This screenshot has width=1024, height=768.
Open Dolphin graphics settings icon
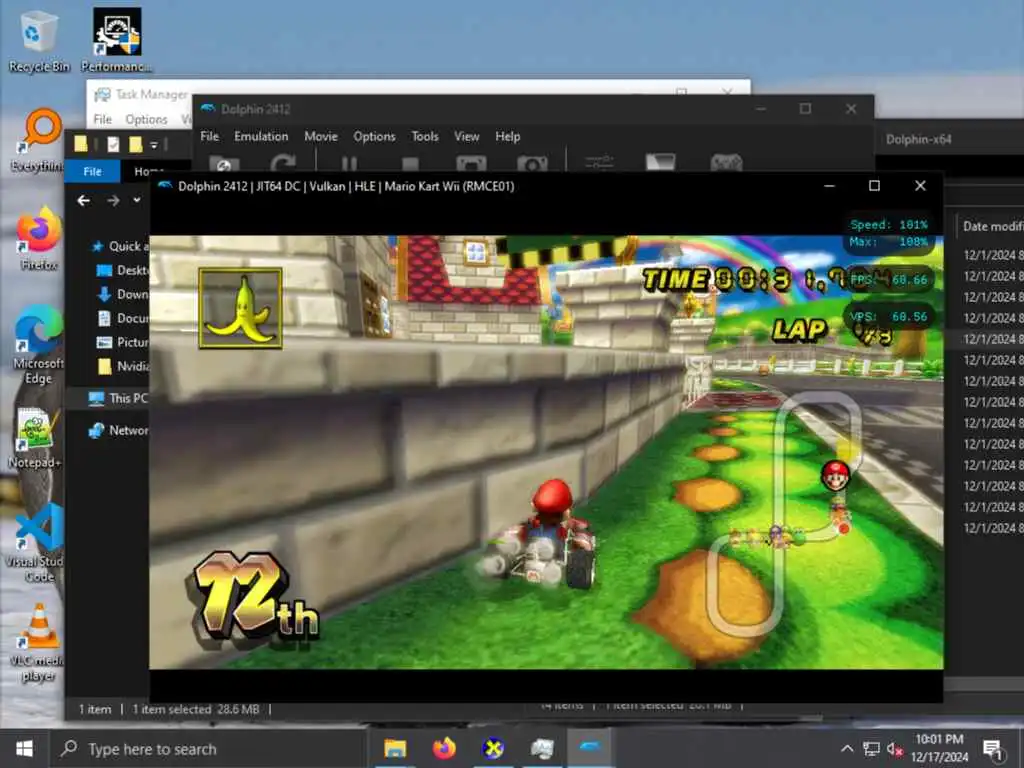click(x=660, y=163)
